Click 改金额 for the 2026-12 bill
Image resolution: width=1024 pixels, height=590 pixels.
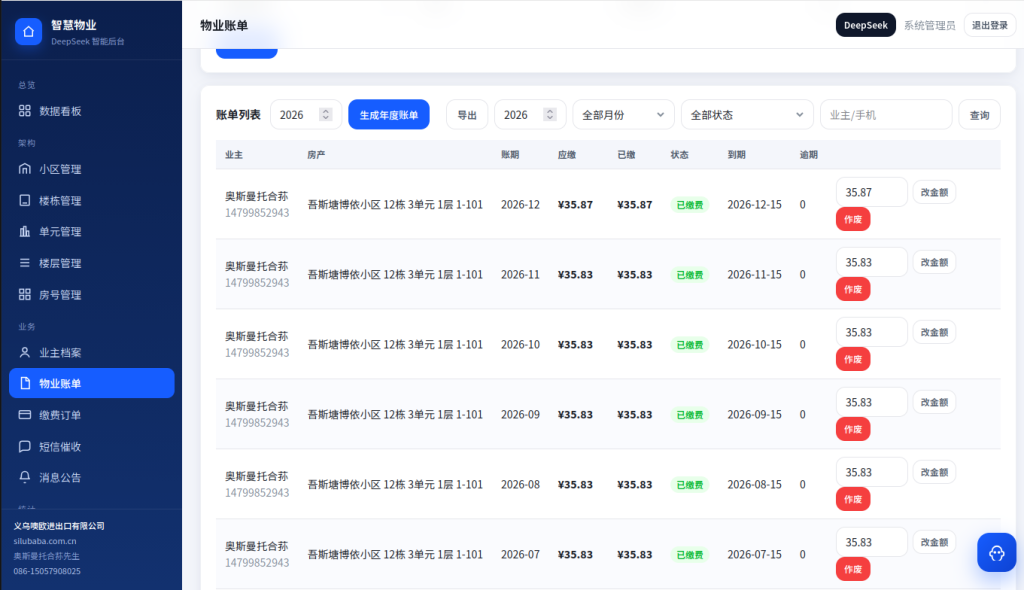point(934,192)
